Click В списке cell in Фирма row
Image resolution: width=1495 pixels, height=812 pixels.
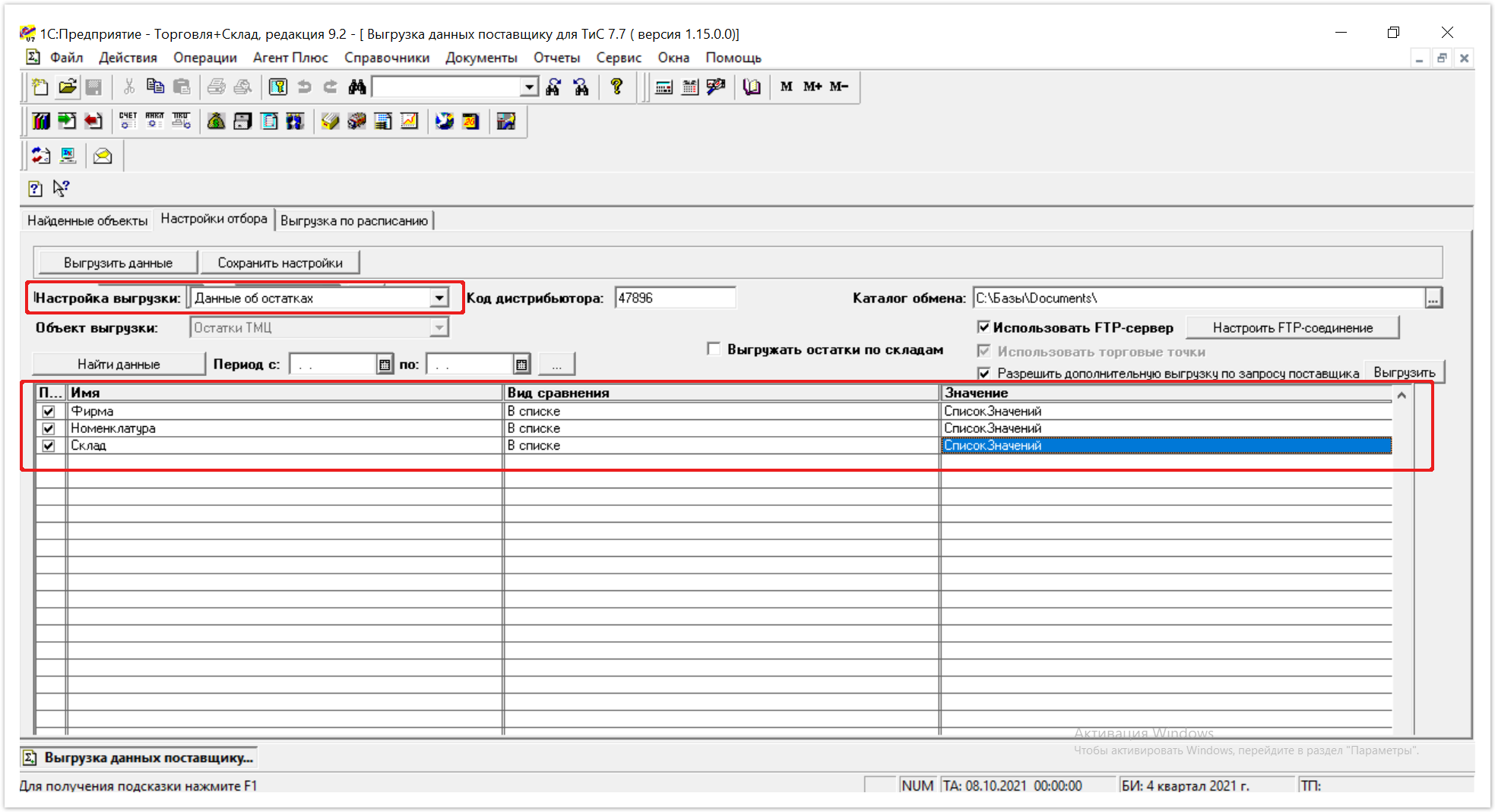point(721,411)
